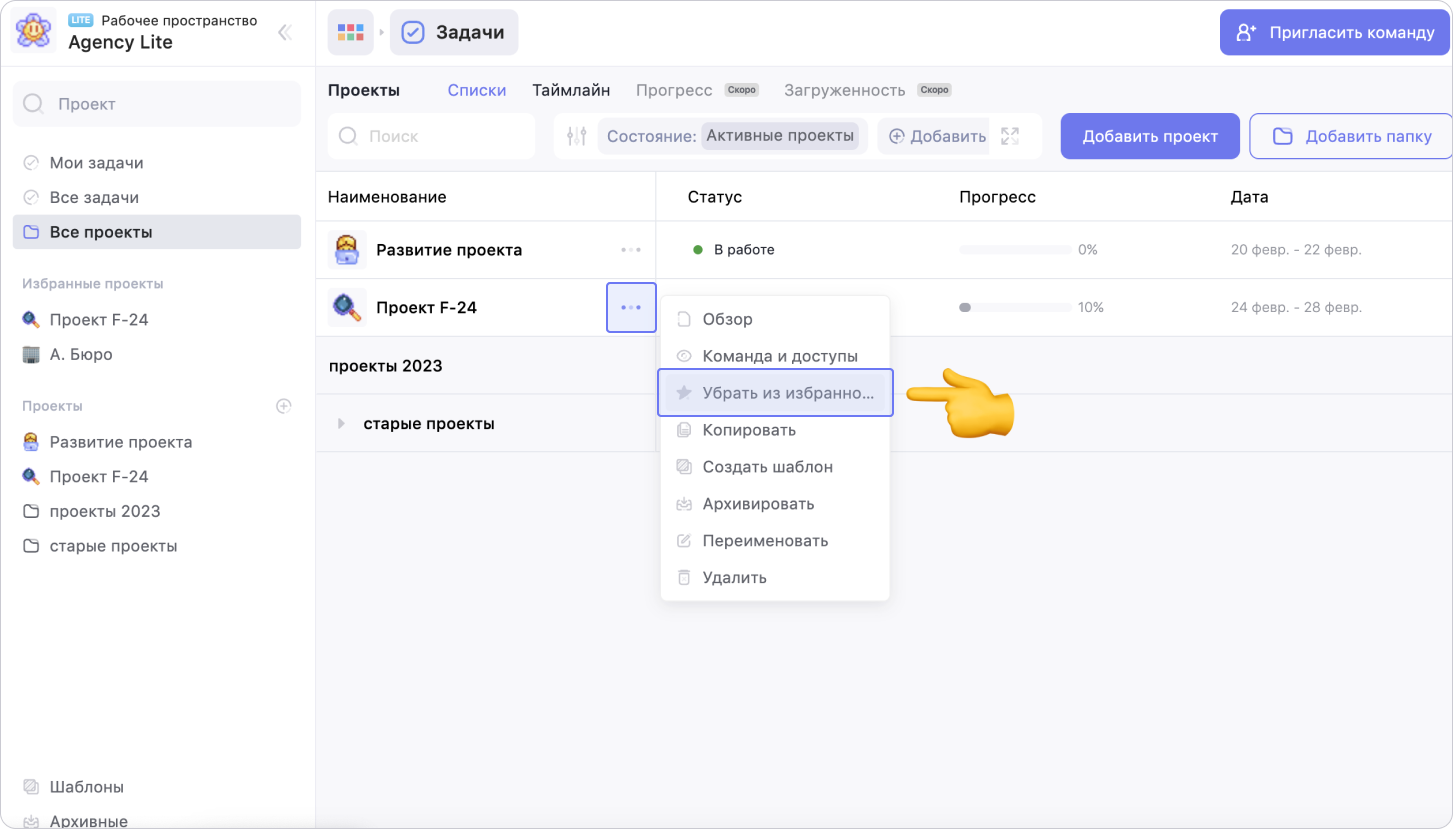Click the Загруженность tab marked Скоро
Image resolution: width=1453 pixels, height=829 pixels.
click(867, 90)
